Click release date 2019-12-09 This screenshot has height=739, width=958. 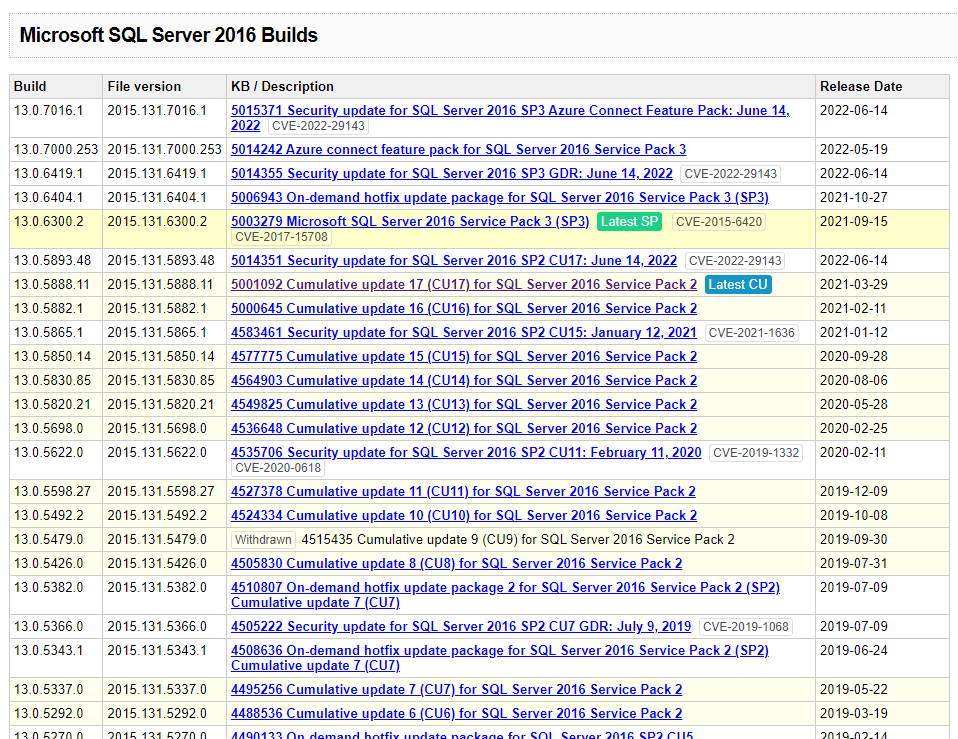click(854, 492)
